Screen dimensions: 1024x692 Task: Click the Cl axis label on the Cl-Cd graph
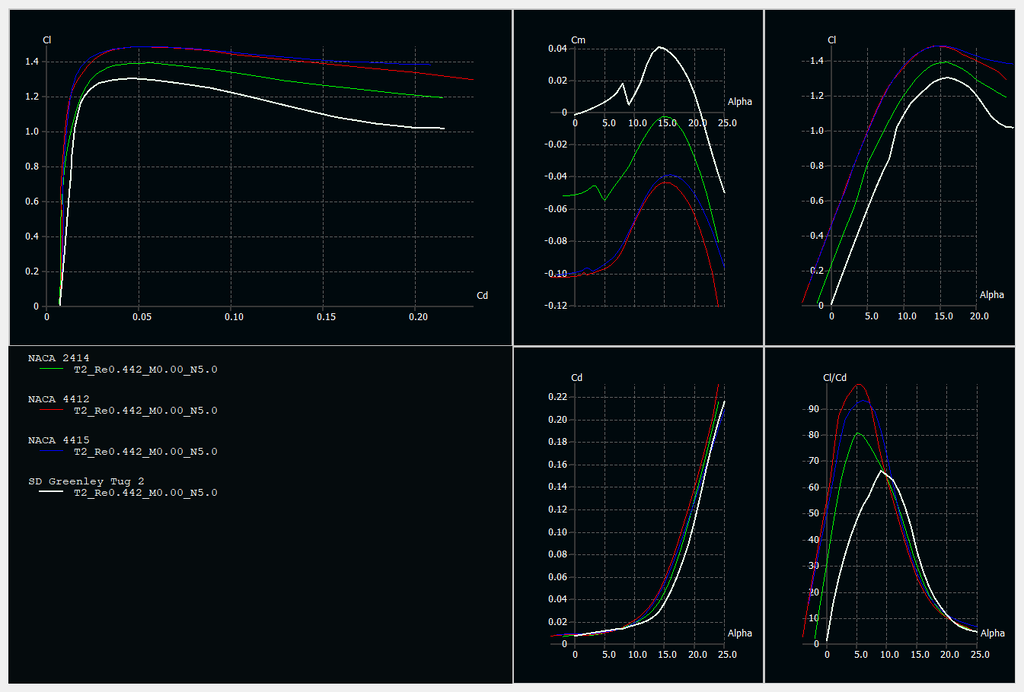(x=47, y=40)
